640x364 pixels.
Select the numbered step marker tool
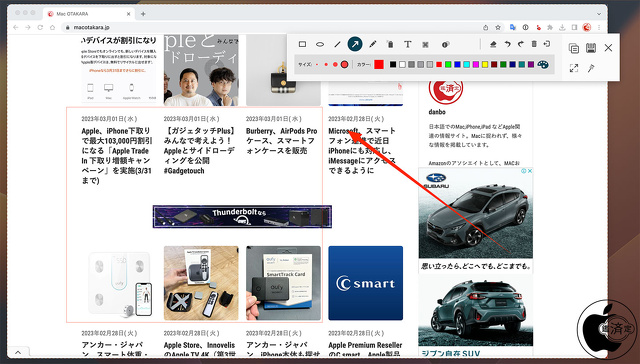click(x=445, y=44)
